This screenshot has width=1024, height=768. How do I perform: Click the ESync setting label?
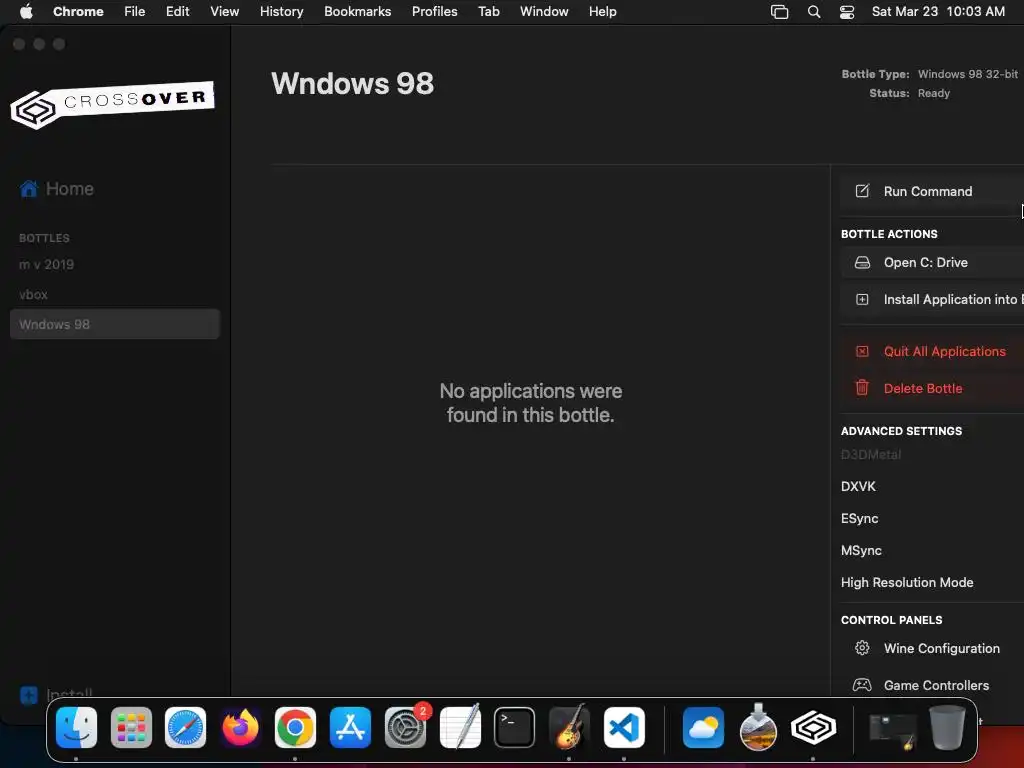(859, 519)
